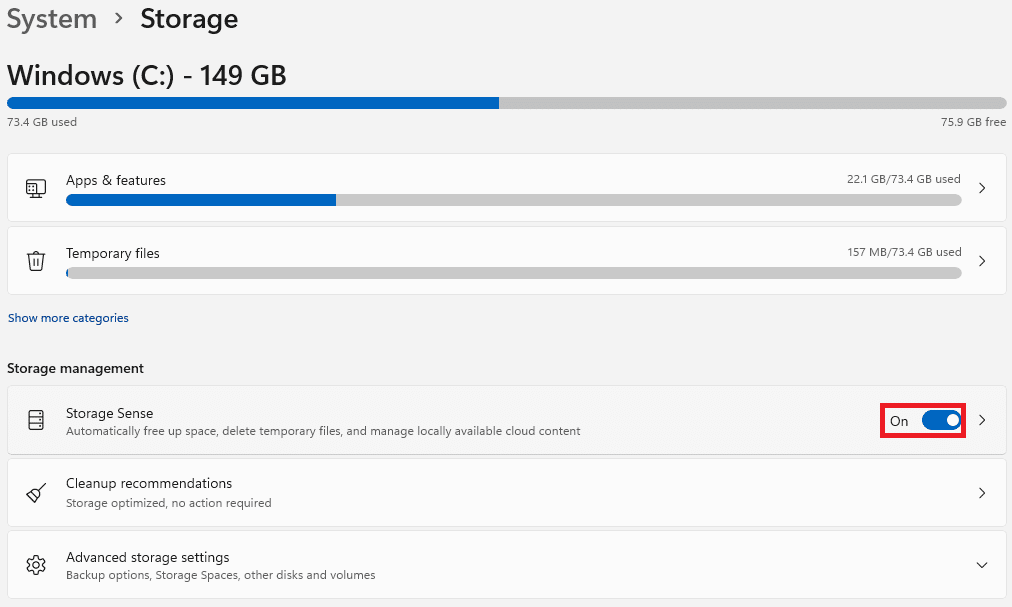Open Temporary files chevron arrow
The height and width of the screenshot is (607, 1012).
coord(982,261)
